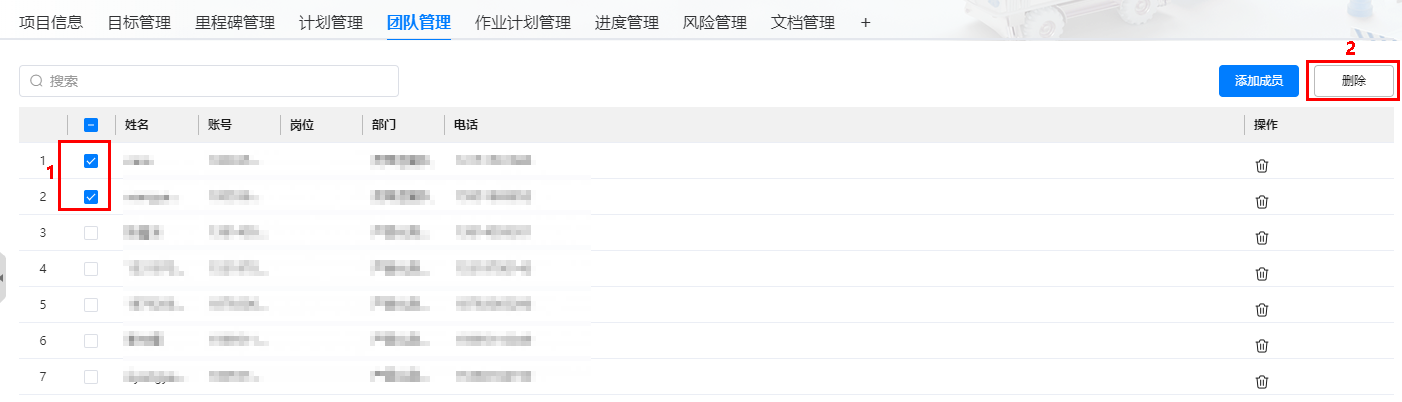Focus the 搜索 input field
The height and width of the screenshot is (402, 1402).
click(x=209, y=81)
